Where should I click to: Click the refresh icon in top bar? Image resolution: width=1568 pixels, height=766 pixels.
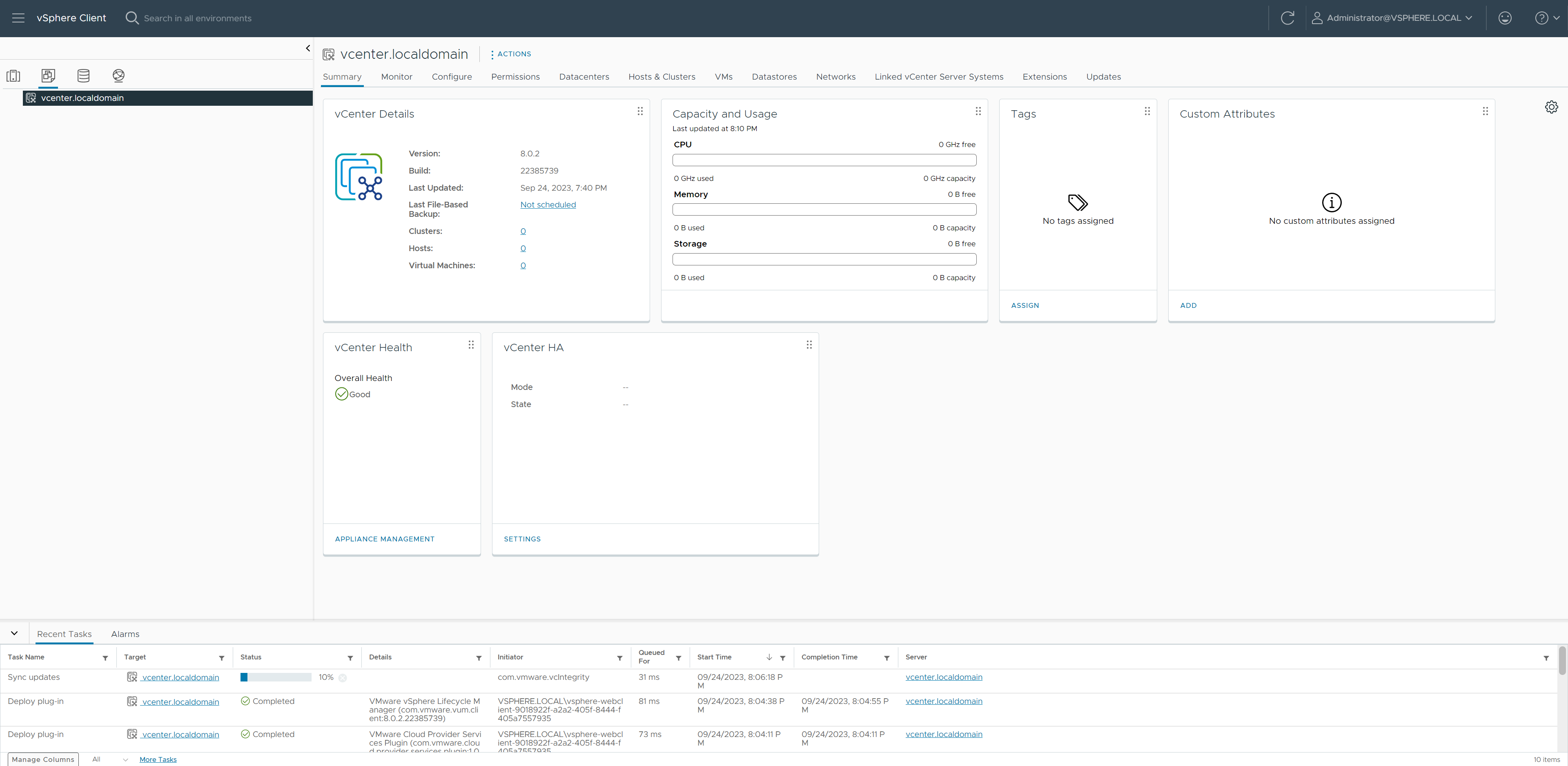(1287, 18)
